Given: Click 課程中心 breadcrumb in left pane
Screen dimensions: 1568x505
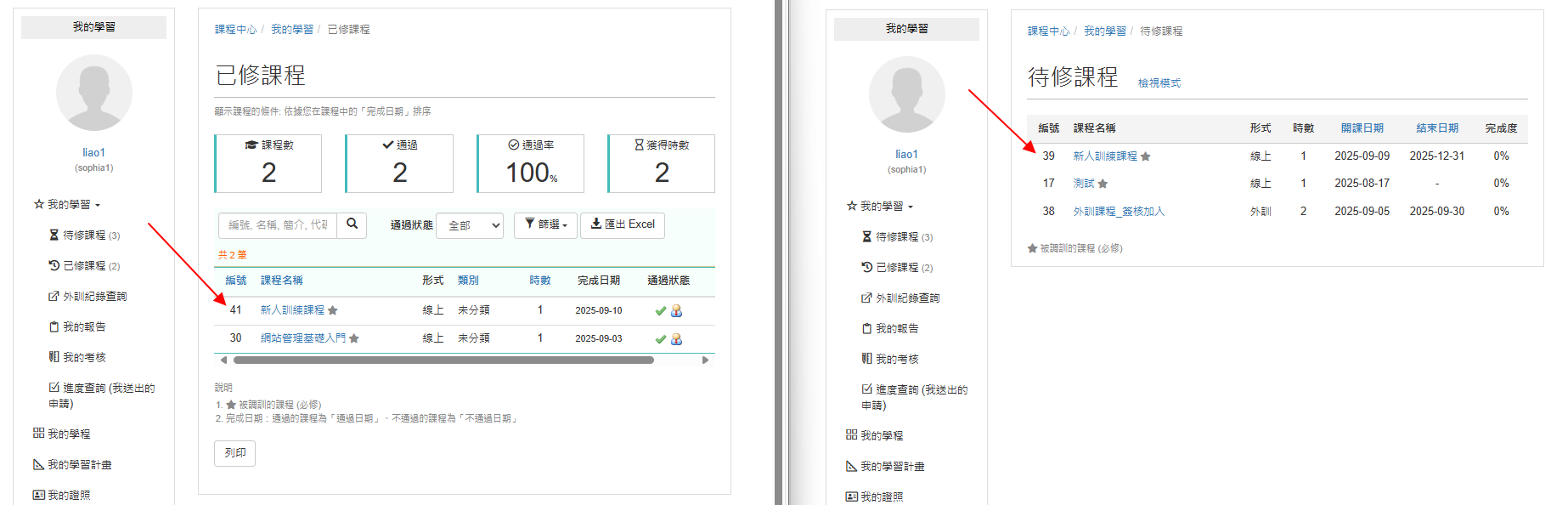Looking at the screenshot, I should tap(235, 30).
